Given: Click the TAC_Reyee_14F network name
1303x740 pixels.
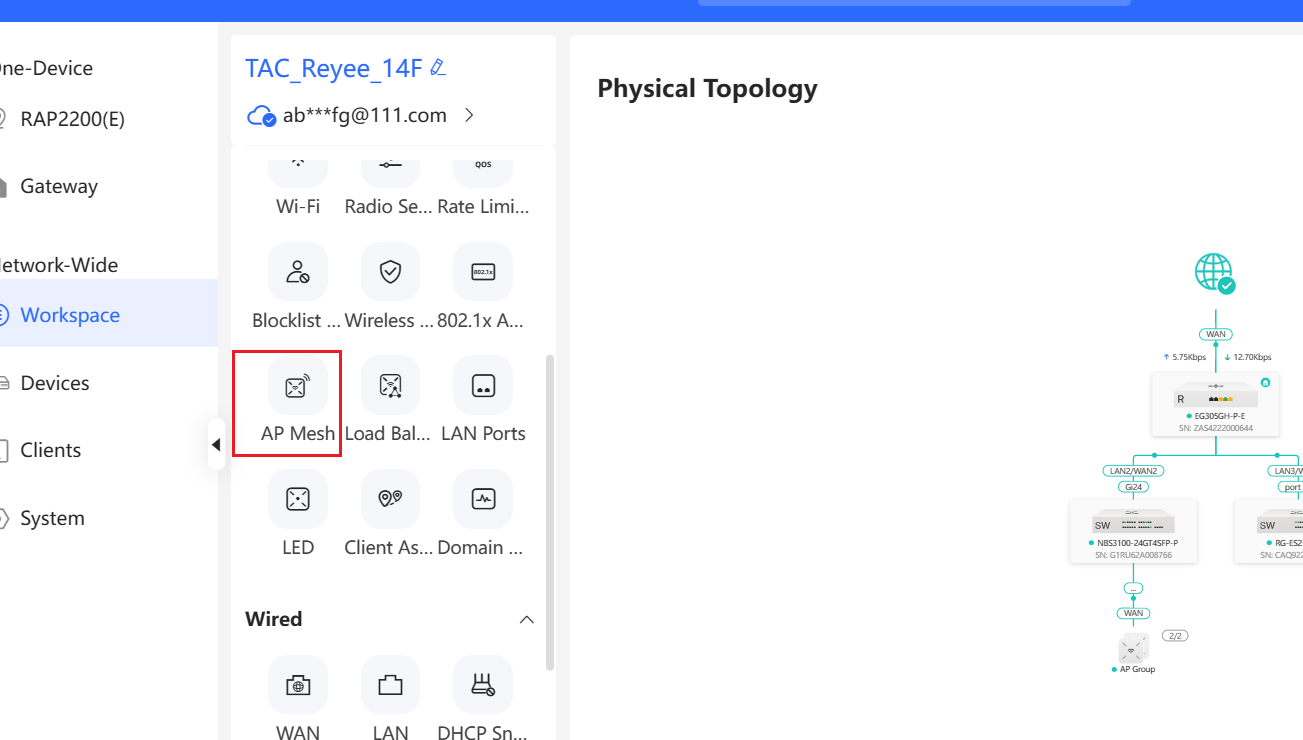Looking at the screenshot, I should pos(334,68).
